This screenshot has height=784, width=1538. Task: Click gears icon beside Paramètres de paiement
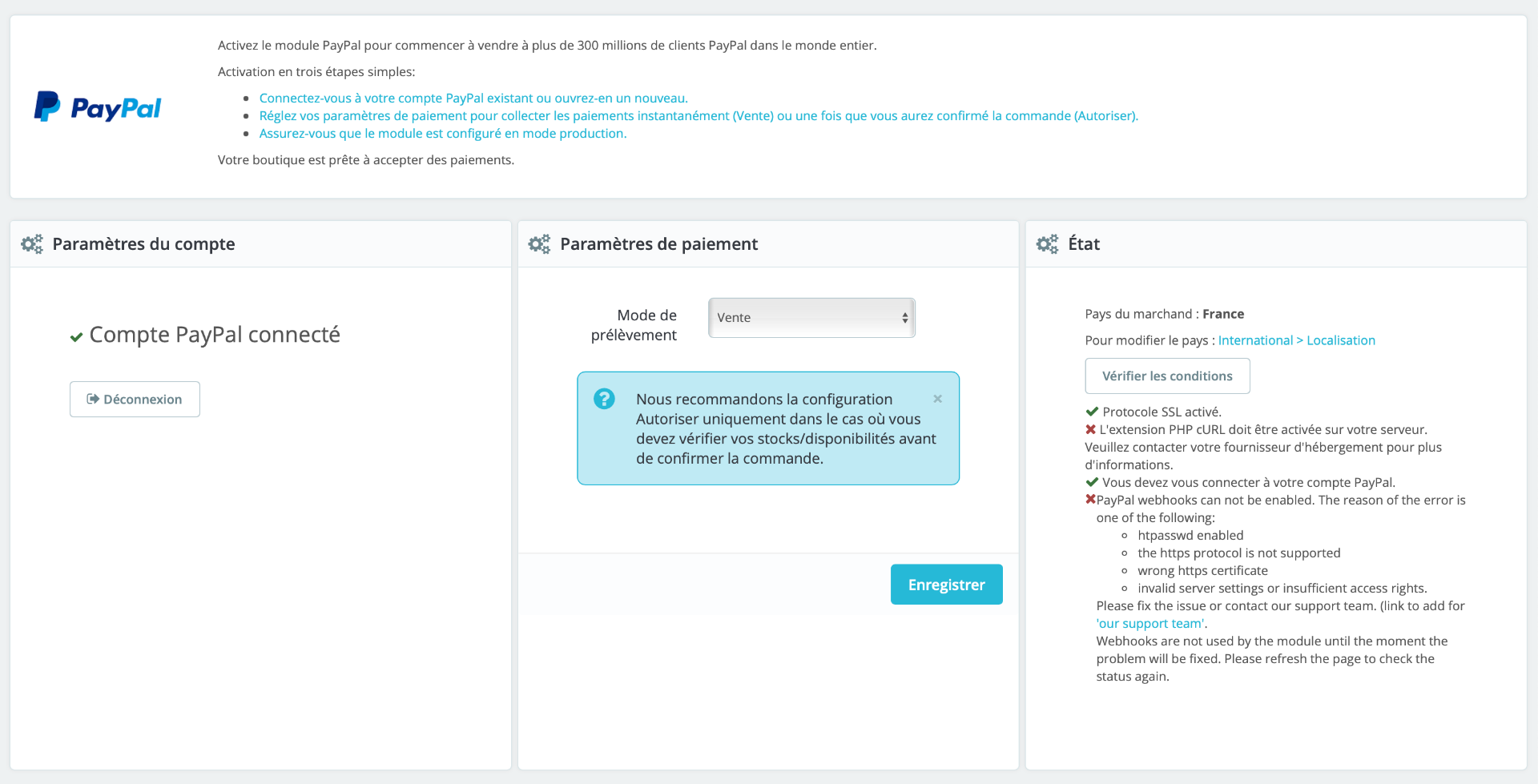click(x=539, y=244)
